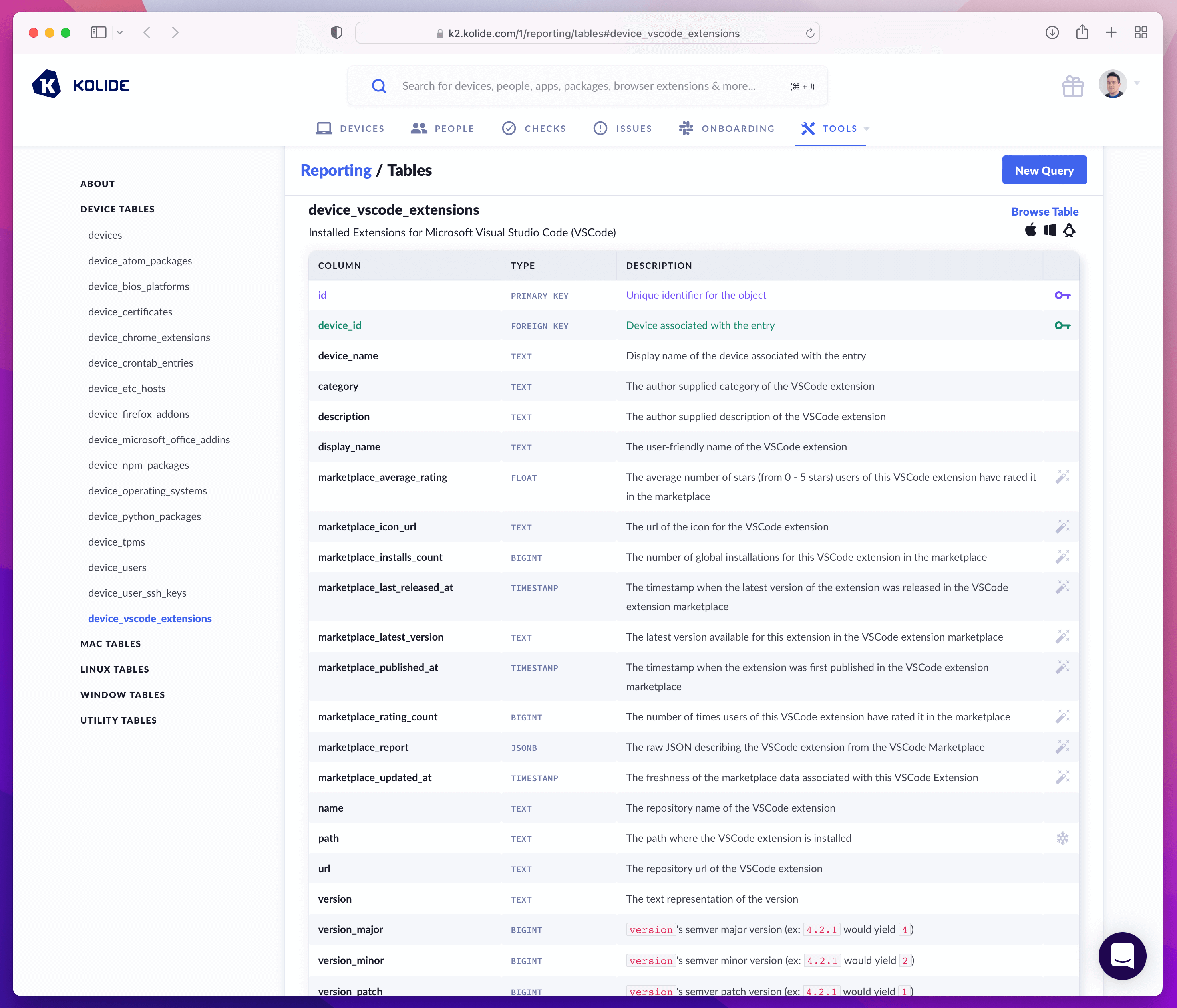Open the gift box rewards icon
1177x1008 pixels.
1072,86
